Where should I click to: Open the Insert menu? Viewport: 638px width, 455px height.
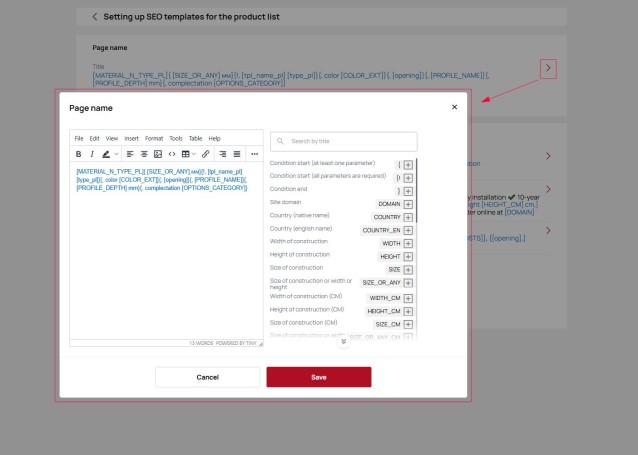point(131,138)
